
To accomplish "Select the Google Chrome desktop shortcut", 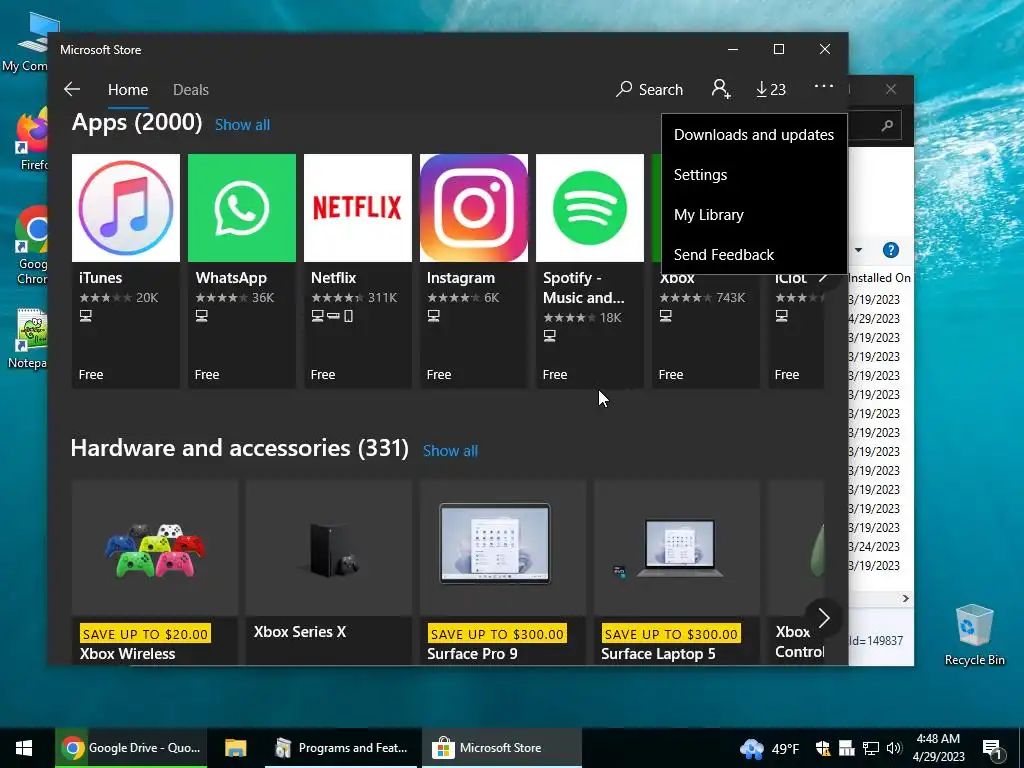I will (x=33, y=245).
